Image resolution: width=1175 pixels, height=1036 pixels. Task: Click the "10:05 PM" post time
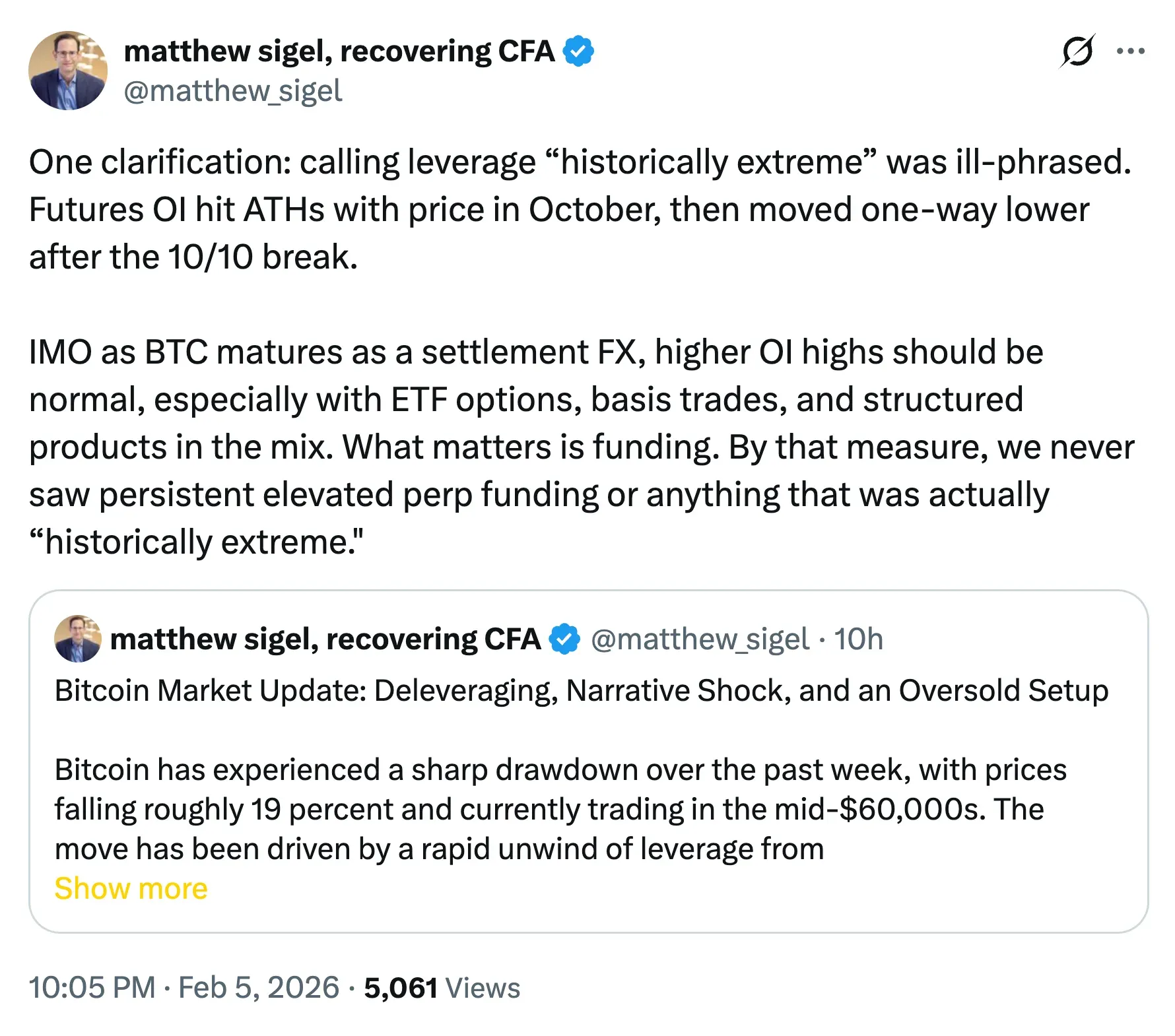[x=92, y=988]
